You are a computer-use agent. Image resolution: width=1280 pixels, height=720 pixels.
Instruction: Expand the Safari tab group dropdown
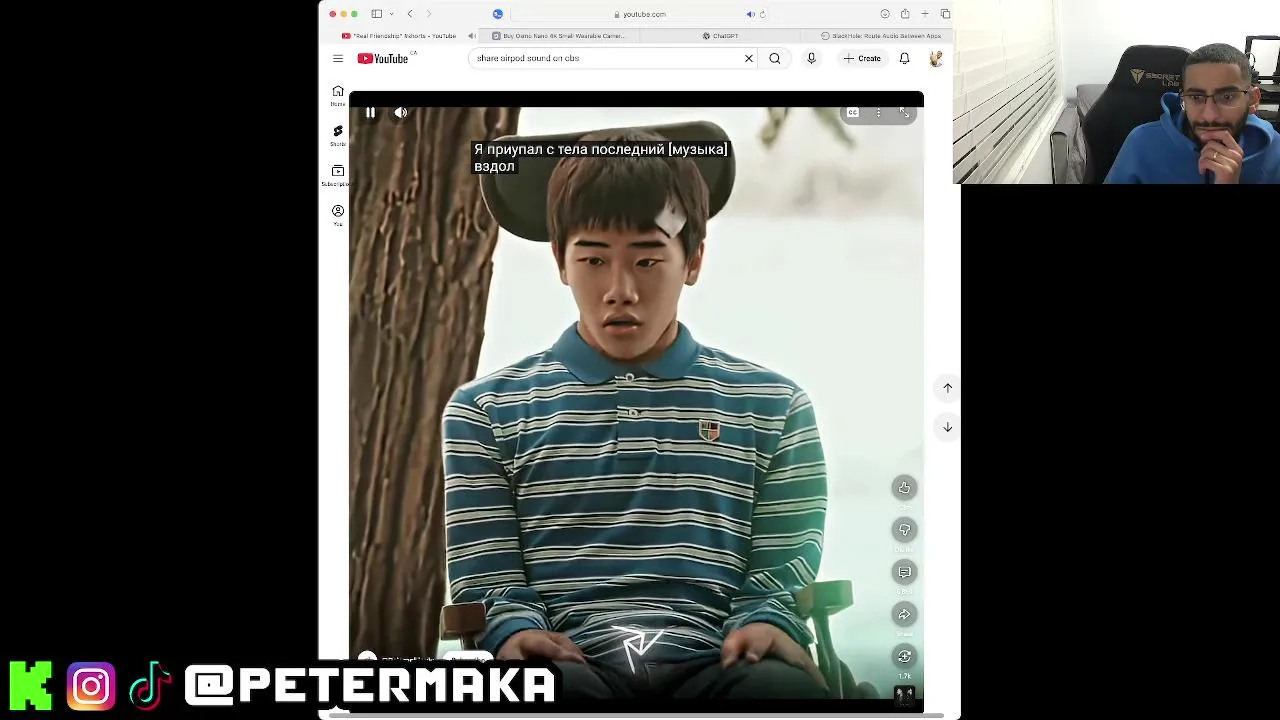coord(391,14)
